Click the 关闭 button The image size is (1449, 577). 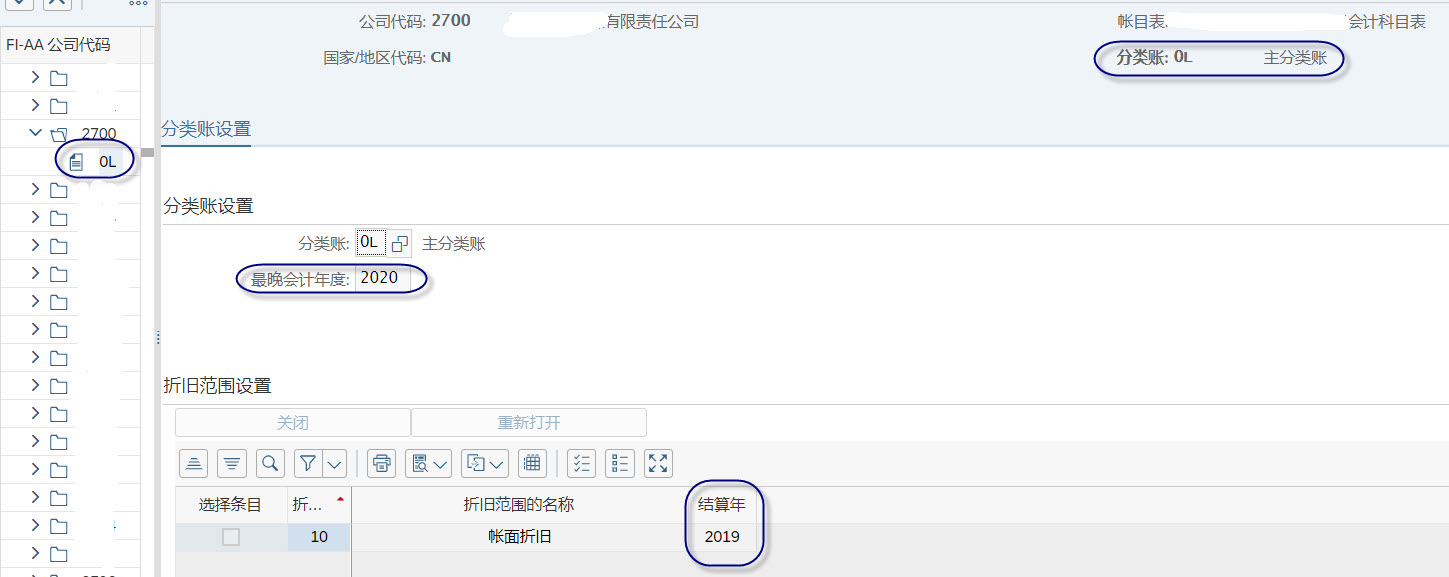coord(291,421)
